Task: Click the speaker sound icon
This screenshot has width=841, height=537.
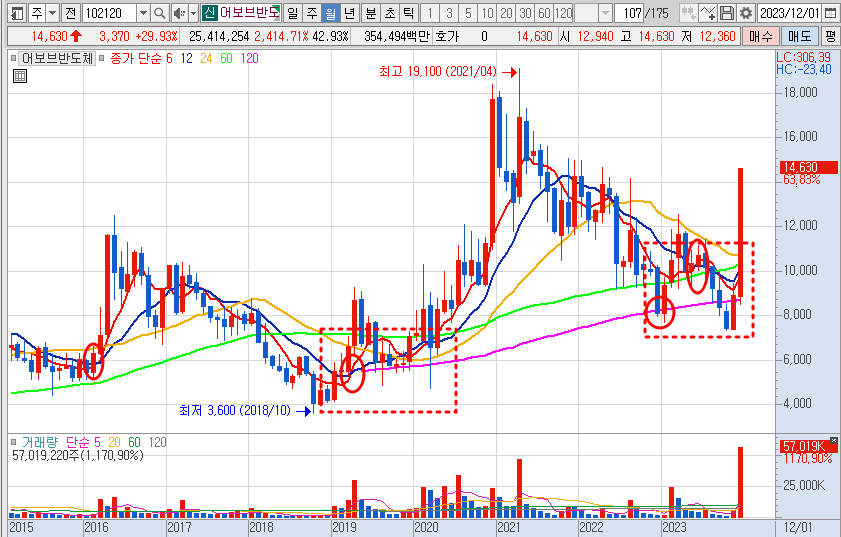Action: 180,13
